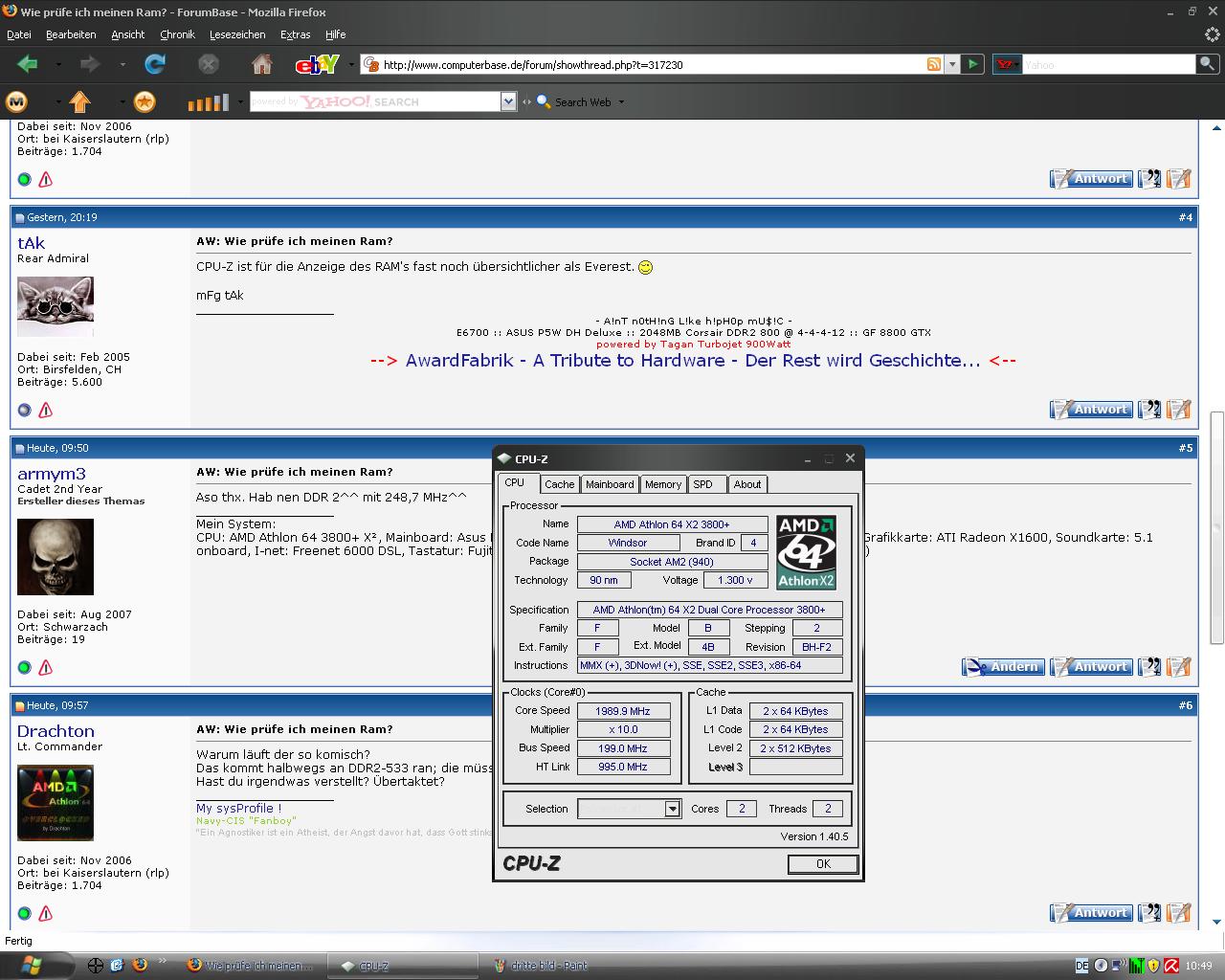This screenshot has height=980, width=1225.
Task: Expand the Yahoo search box dropdown
Action: coord(508,101)
